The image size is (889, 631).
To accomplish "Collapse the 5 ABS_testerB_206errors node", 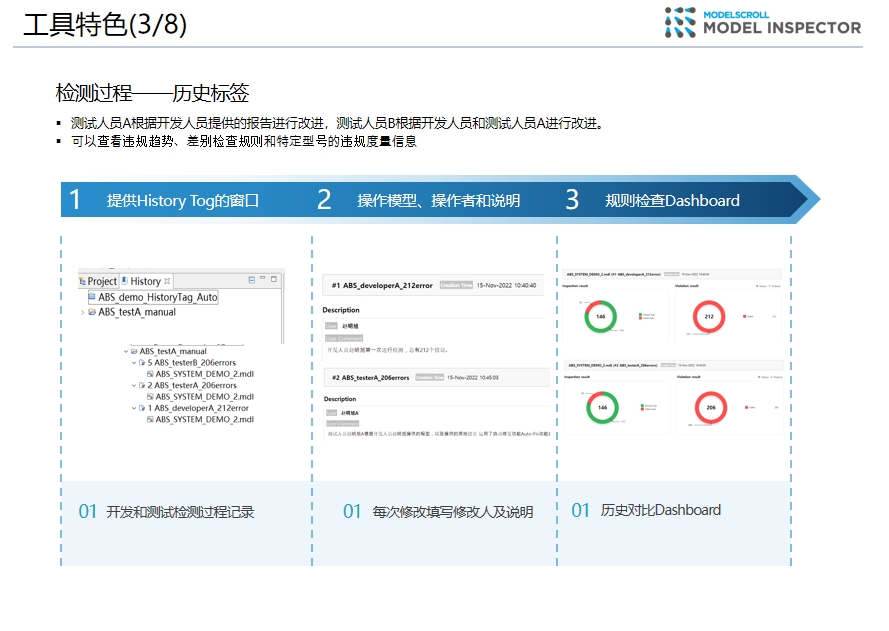I will pos(134,363).
